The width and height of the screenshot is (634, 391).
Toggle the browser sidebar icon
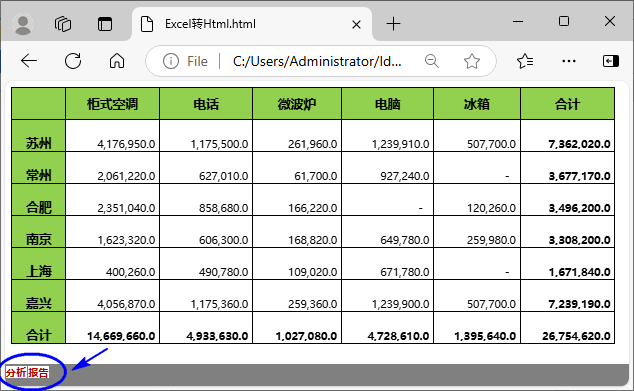coord(611,61)
